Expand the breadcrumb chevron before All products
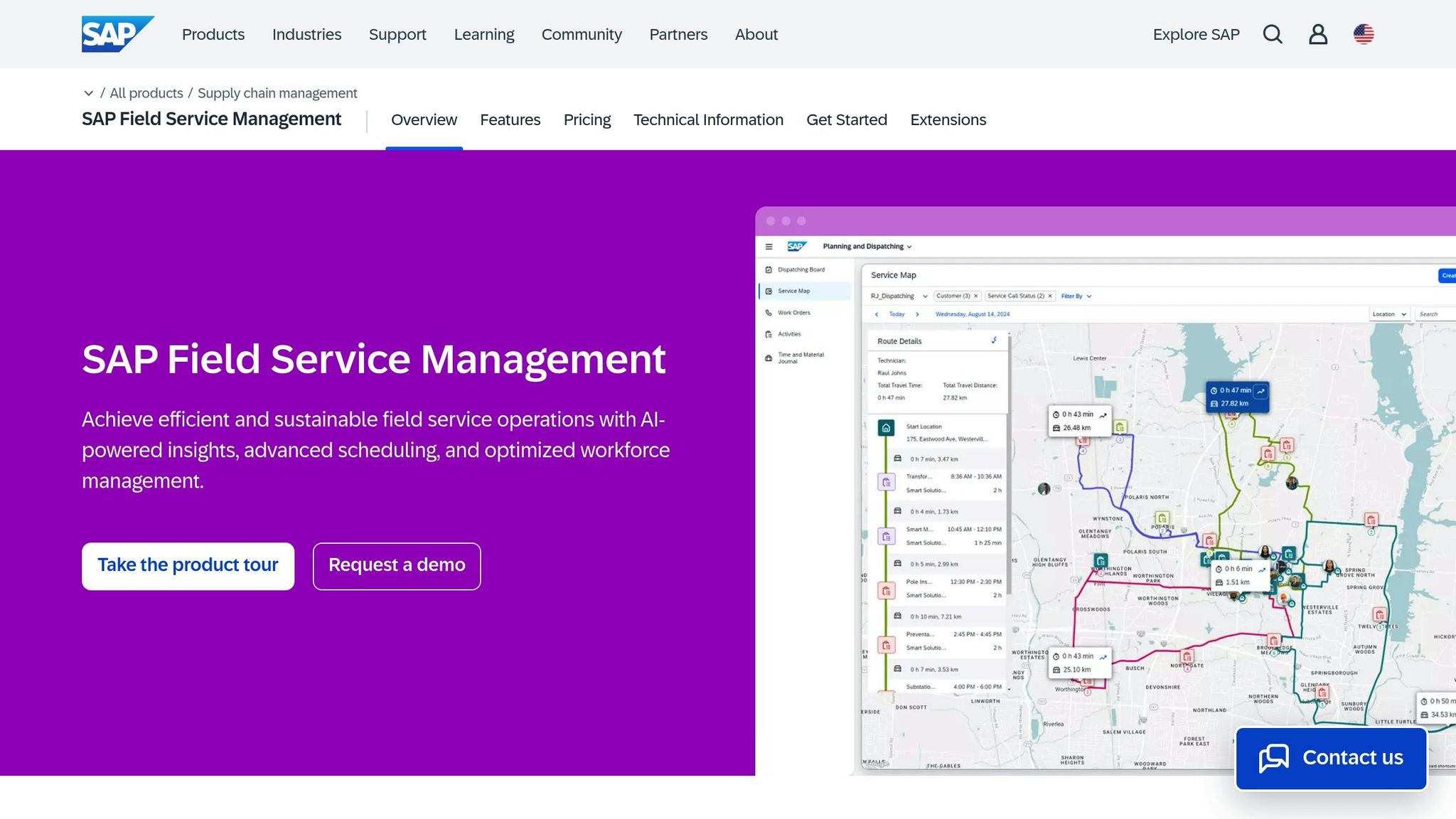This screenshot has width=1456, height=819. tap(88, 93)
